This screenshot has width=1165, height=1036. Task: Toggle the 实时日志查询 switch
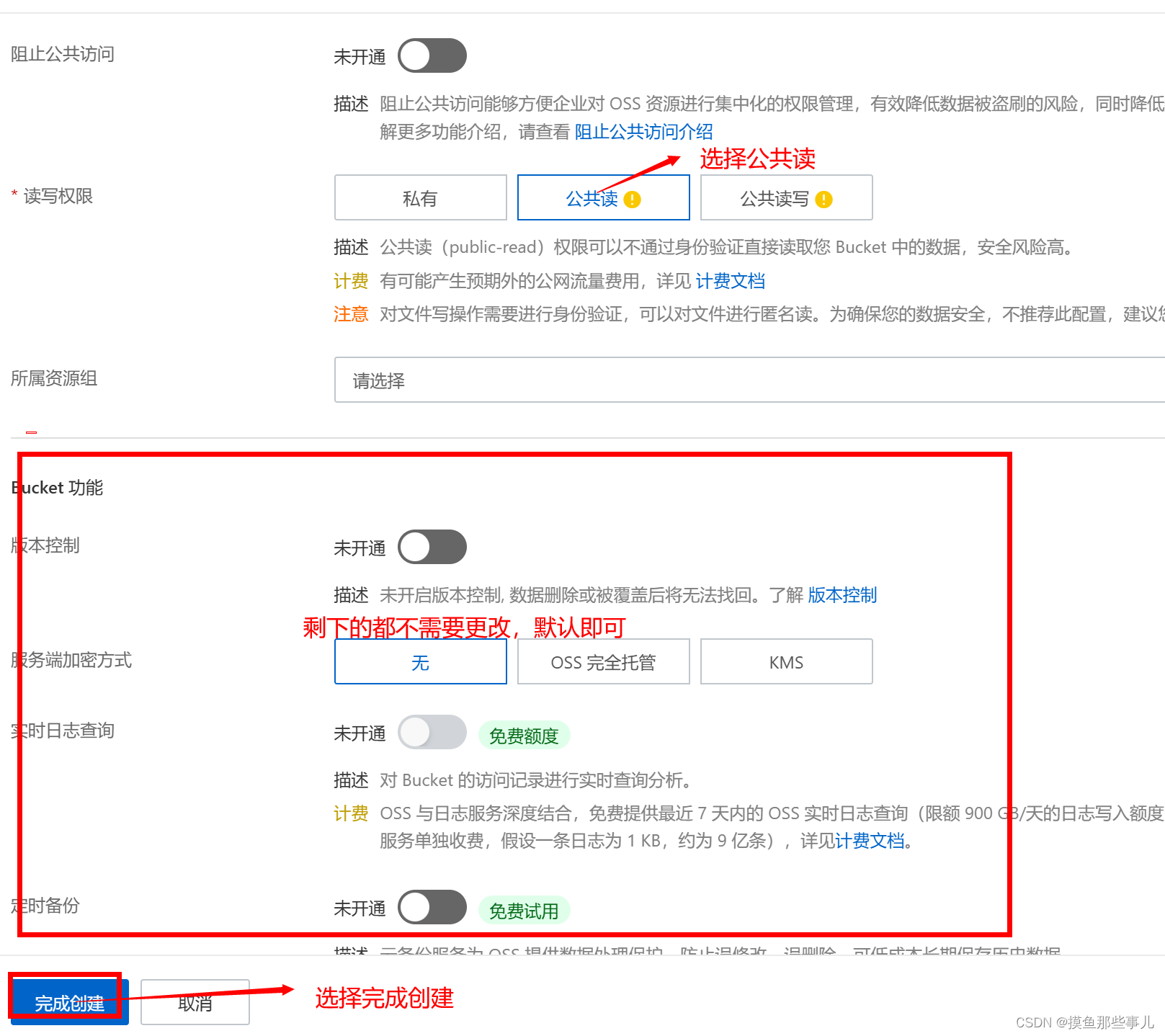(432, 732)
